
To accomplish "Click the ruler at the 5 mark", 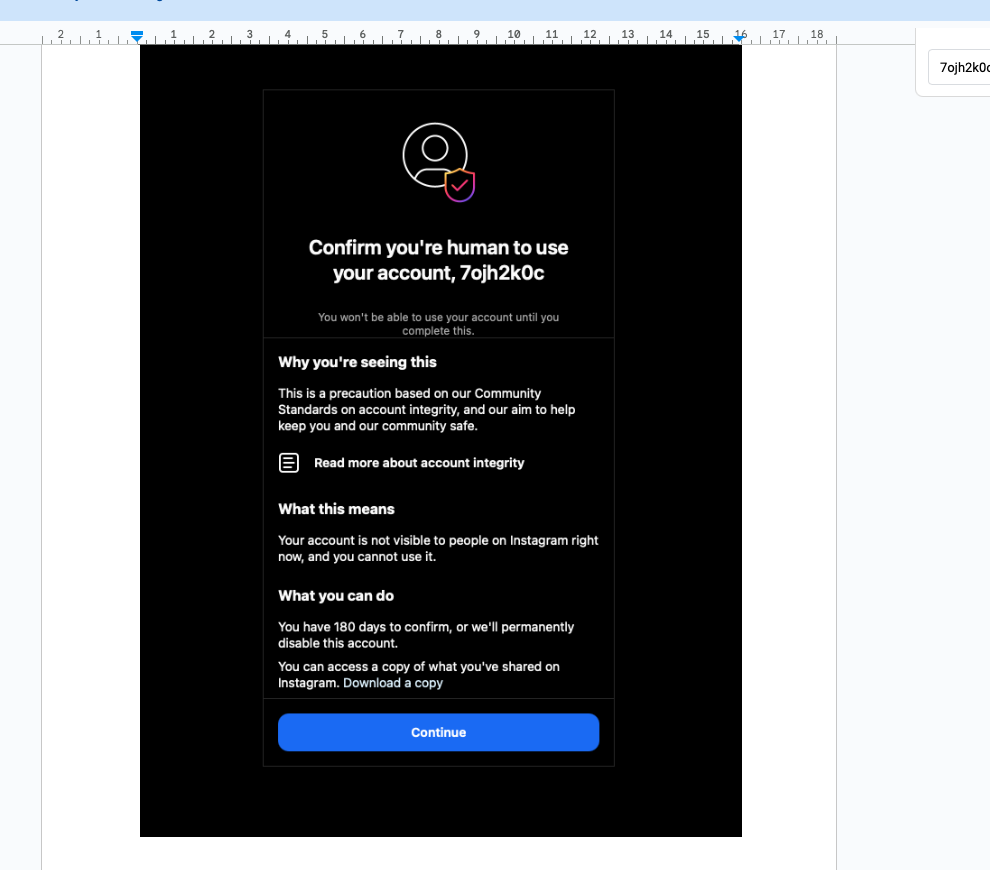I will tap(324, 35).
